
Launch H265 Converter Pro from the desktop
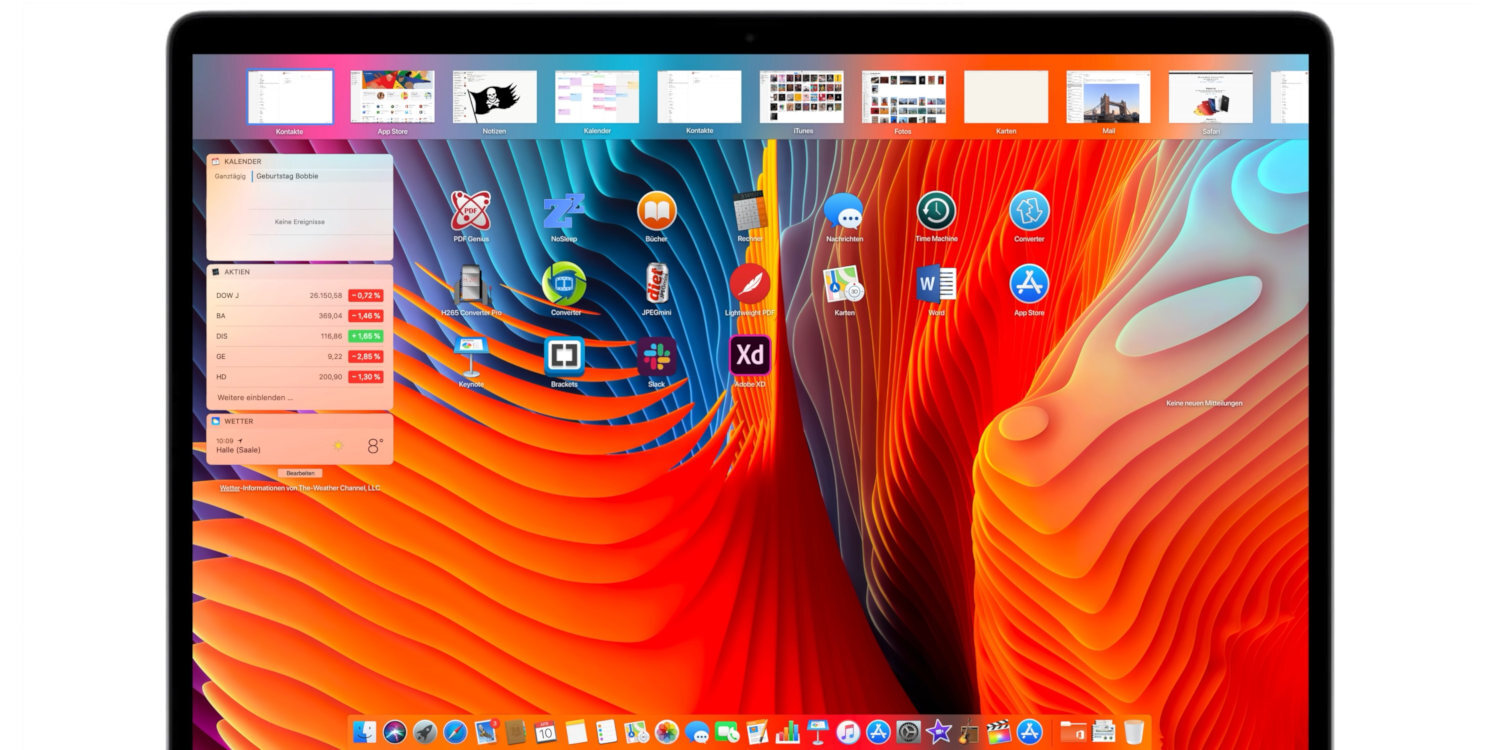pos(470,285)
